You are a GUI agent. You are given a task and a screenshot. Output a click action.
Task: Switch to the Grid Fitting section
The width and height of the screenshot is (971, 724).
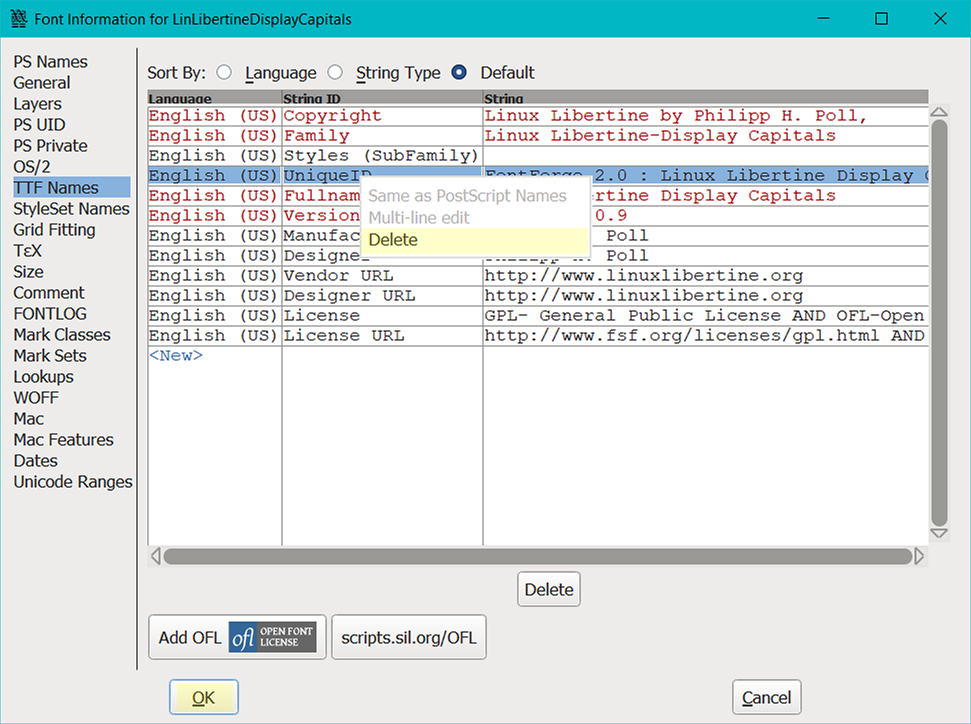tap(54, 230)
